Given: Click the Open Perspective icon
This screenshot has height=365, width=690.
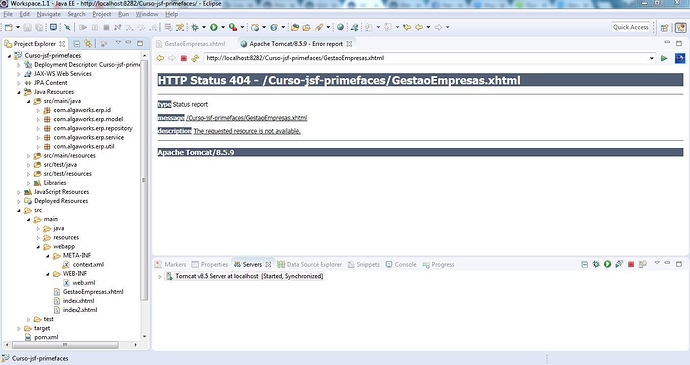Looking at the screenshot, I should pos(664,27).
